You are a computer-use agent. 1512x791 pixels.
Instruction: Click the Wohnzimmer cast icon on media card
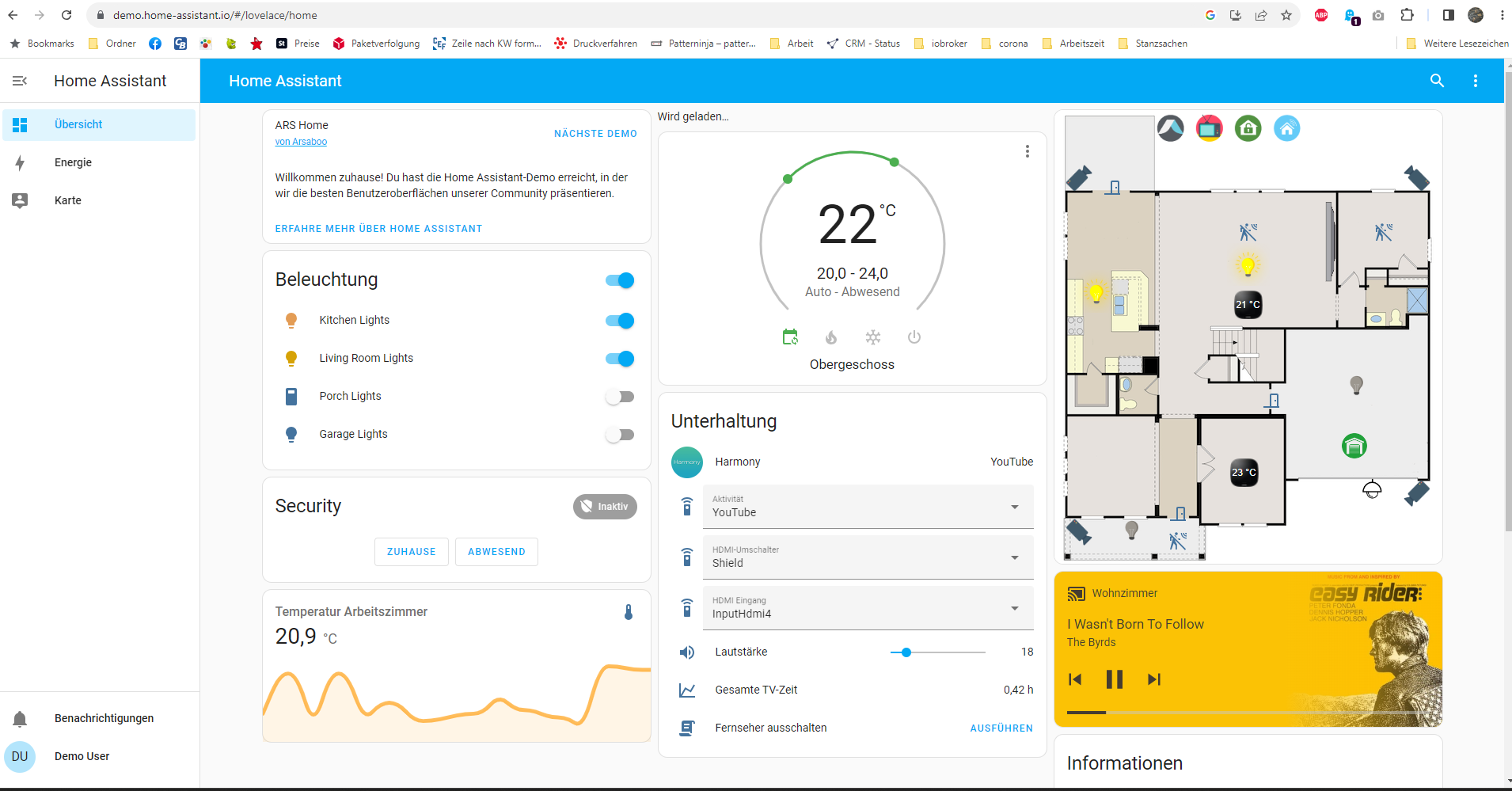click(x=1076, y=594)
